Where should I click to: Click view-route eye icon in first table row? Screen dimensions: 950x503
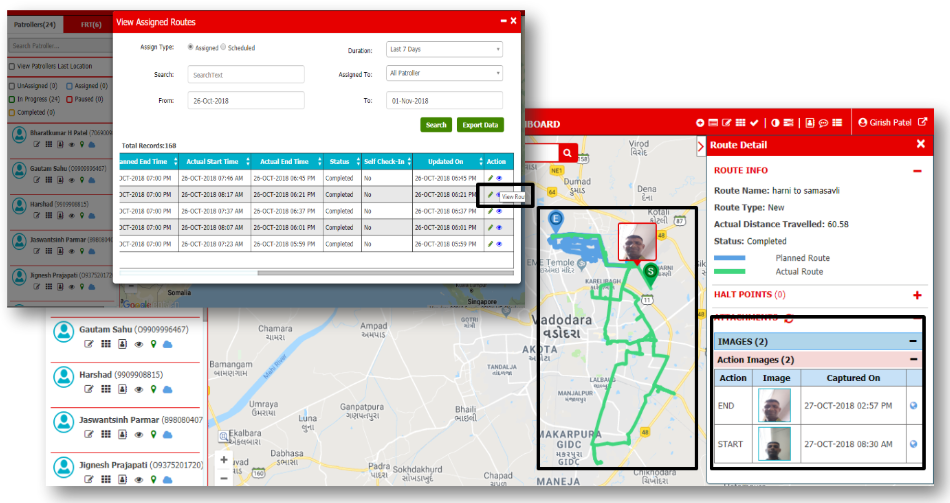tap(499, 178)
